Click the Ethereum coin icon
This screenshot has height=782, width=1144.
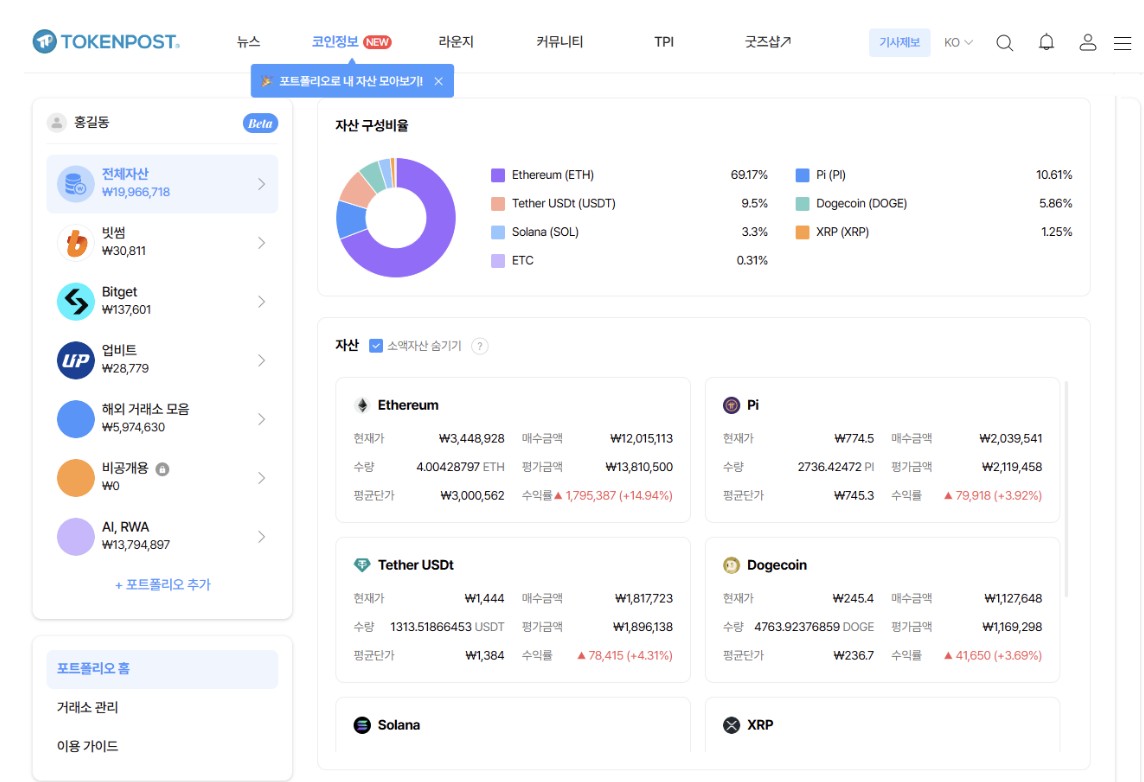[x=362, y=405]
